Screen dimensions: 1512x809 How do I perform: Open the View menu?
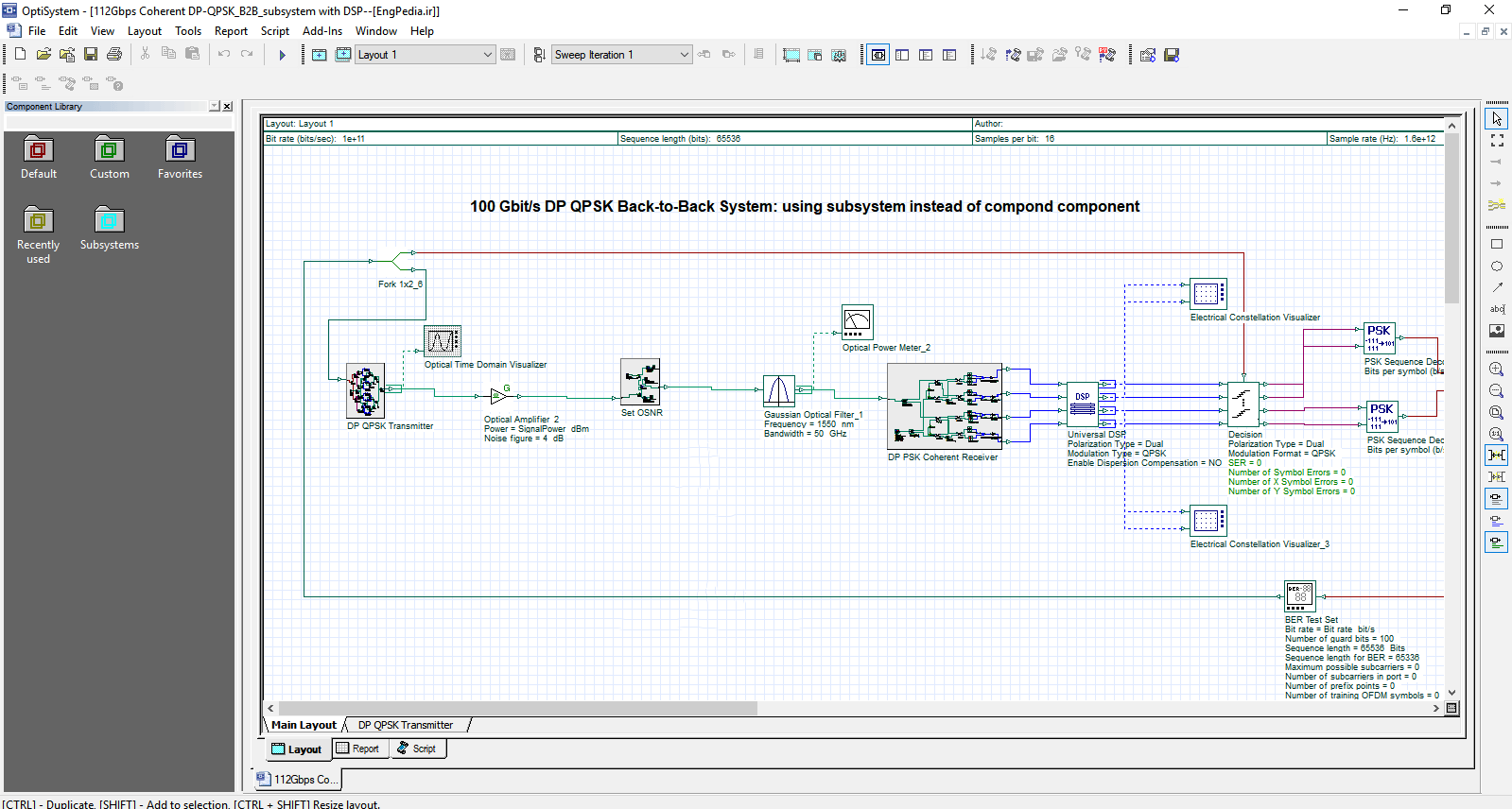pos(102,31)
